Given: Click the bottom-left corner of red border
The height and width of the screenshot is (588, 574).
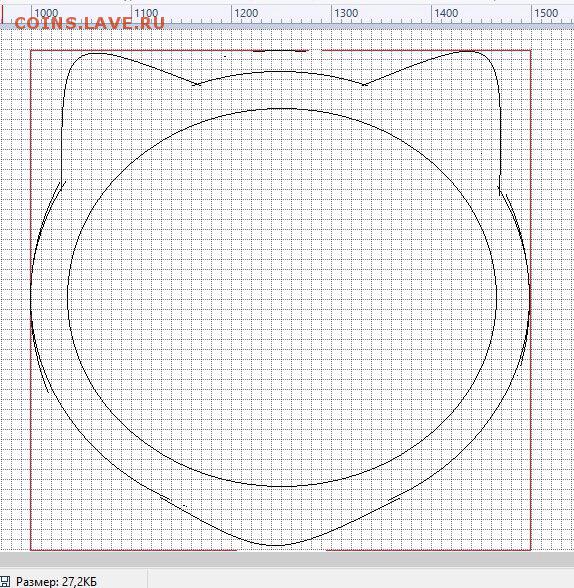Looking at the screenshot, I should [x=31, y=550].
